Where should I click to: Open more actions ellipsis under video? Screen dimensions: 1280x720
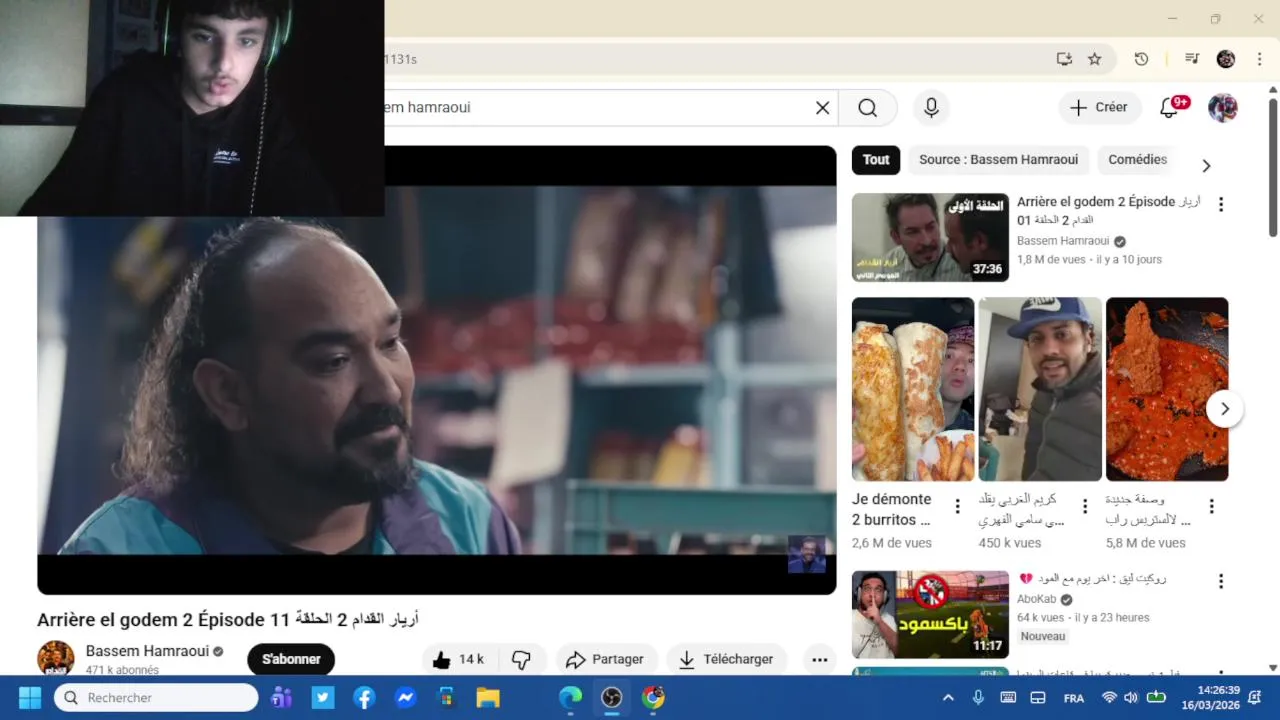(819, 660)
